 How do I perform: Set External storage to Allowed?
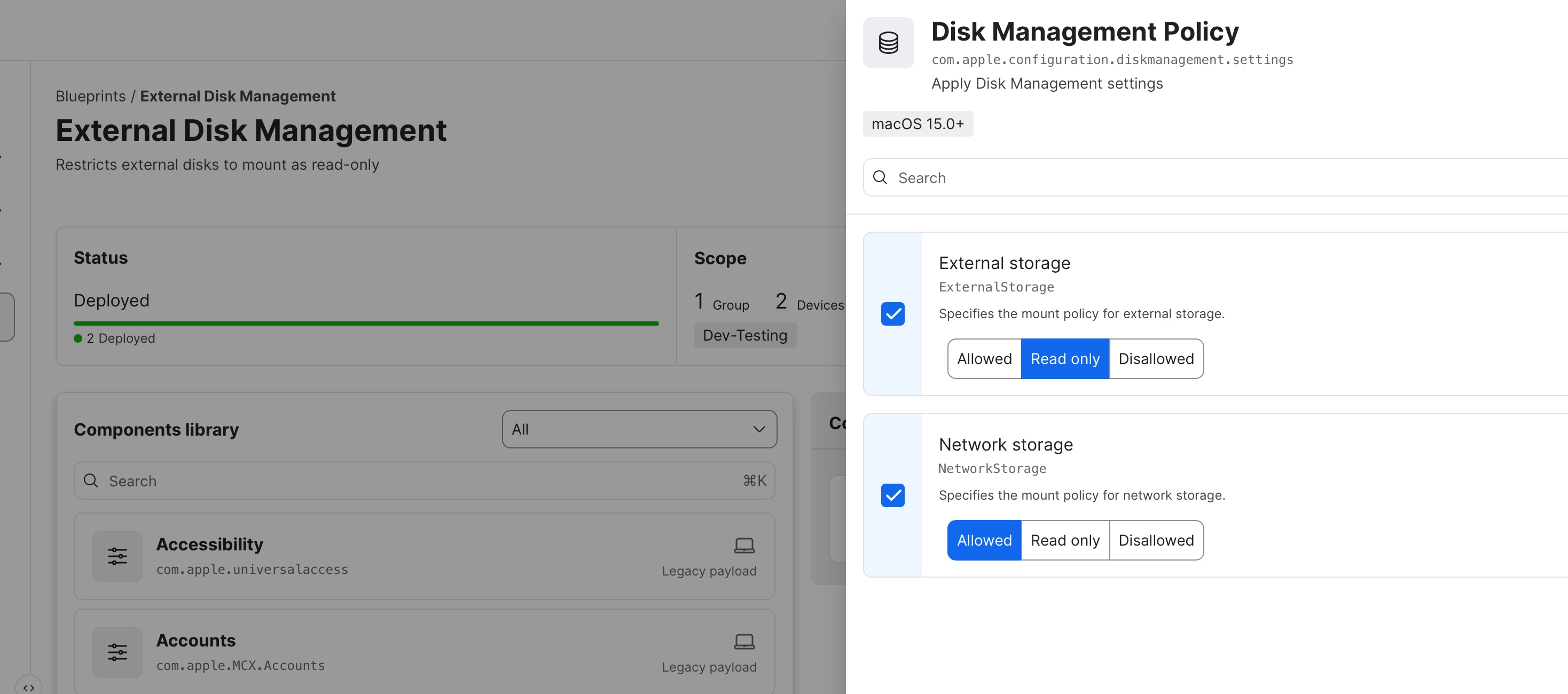[x=984, y=359]
